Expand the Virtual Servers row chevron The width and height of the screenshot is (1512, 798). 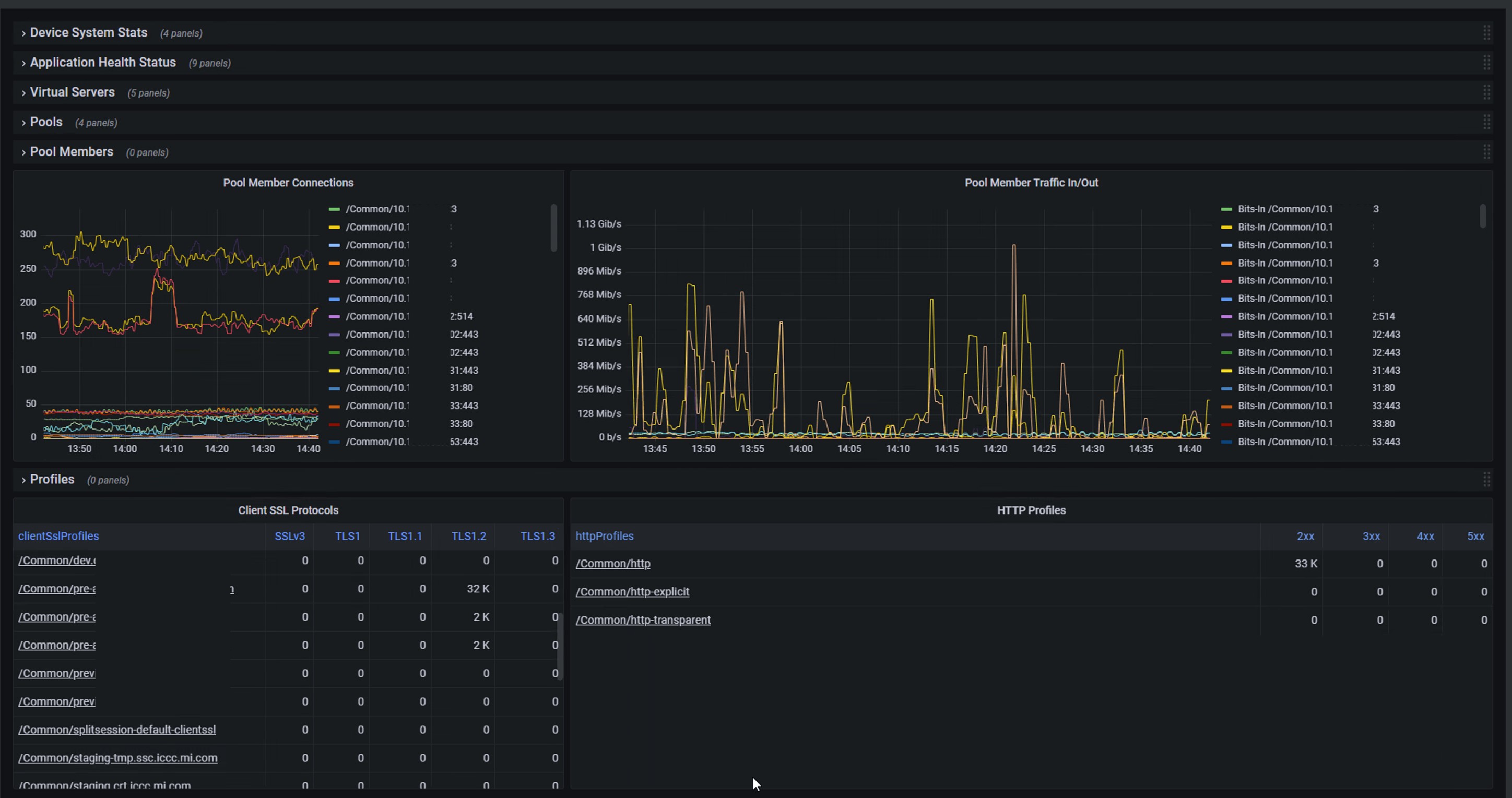23,93
